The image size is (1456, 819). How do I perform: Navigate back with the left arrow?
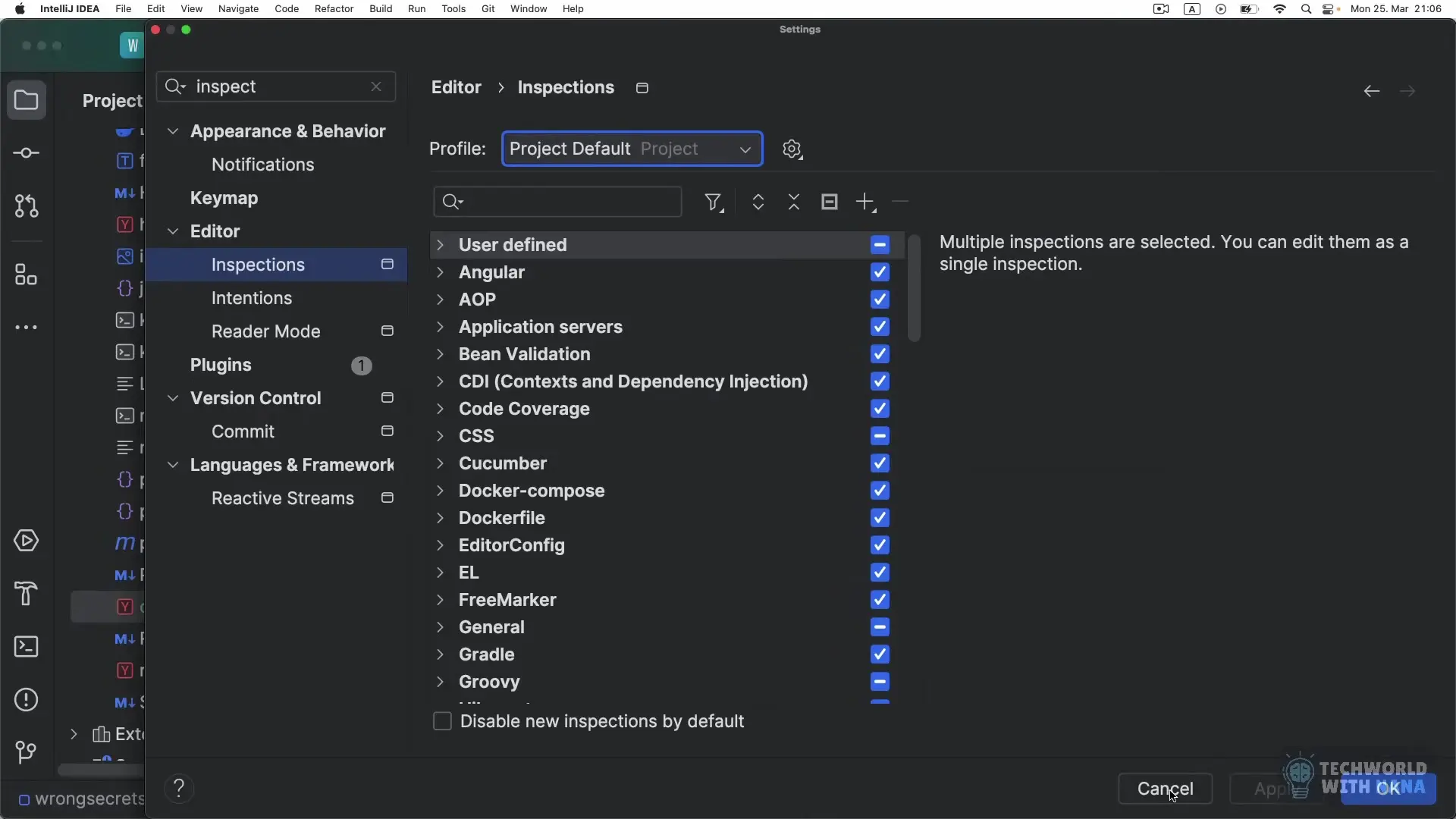1371,91
